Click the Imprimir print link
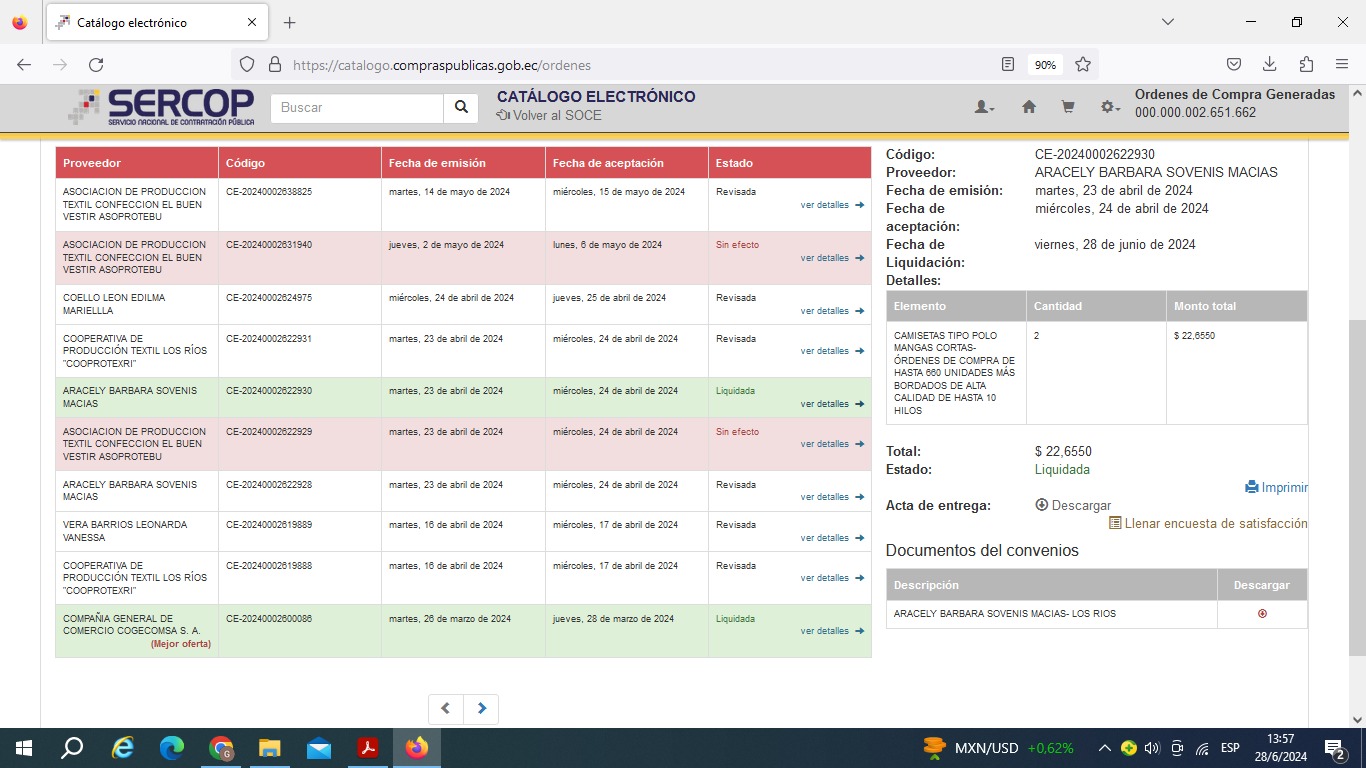This screenshot has height=768, width=1366. [x=1276, y=488]
